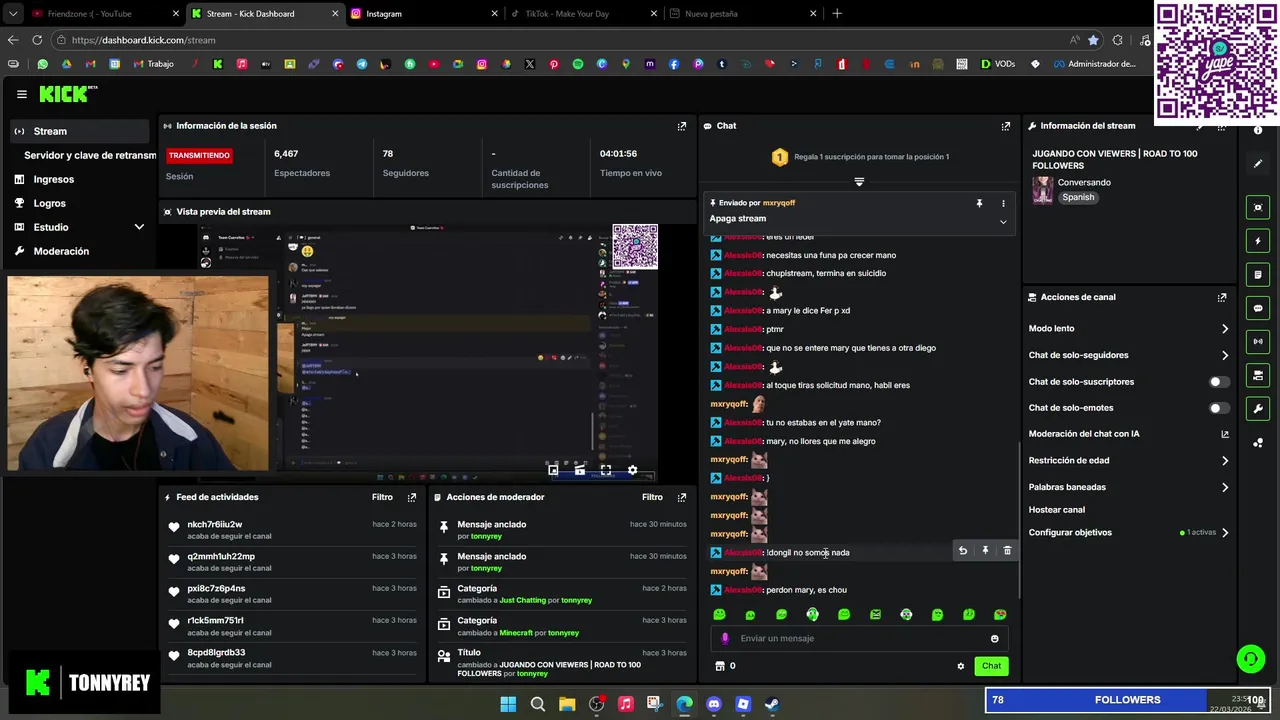The height and width of the screenshot is (720, 1280).
Task: Toggle the stream preview widget icon in sidebar
Action: [1258, 207]
